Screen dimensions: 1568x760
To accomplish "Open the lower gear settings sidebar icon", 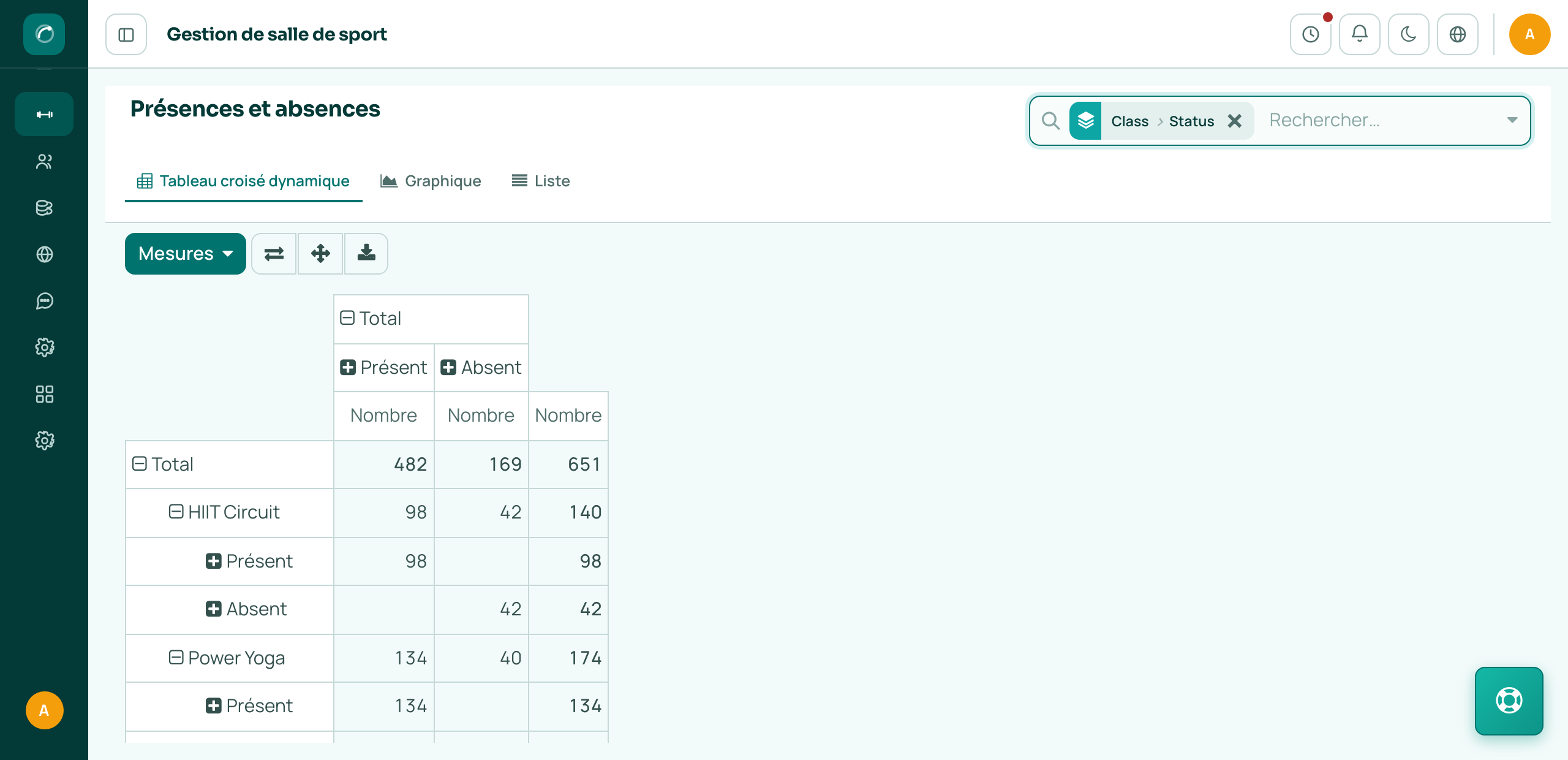I will pos(44,441).
